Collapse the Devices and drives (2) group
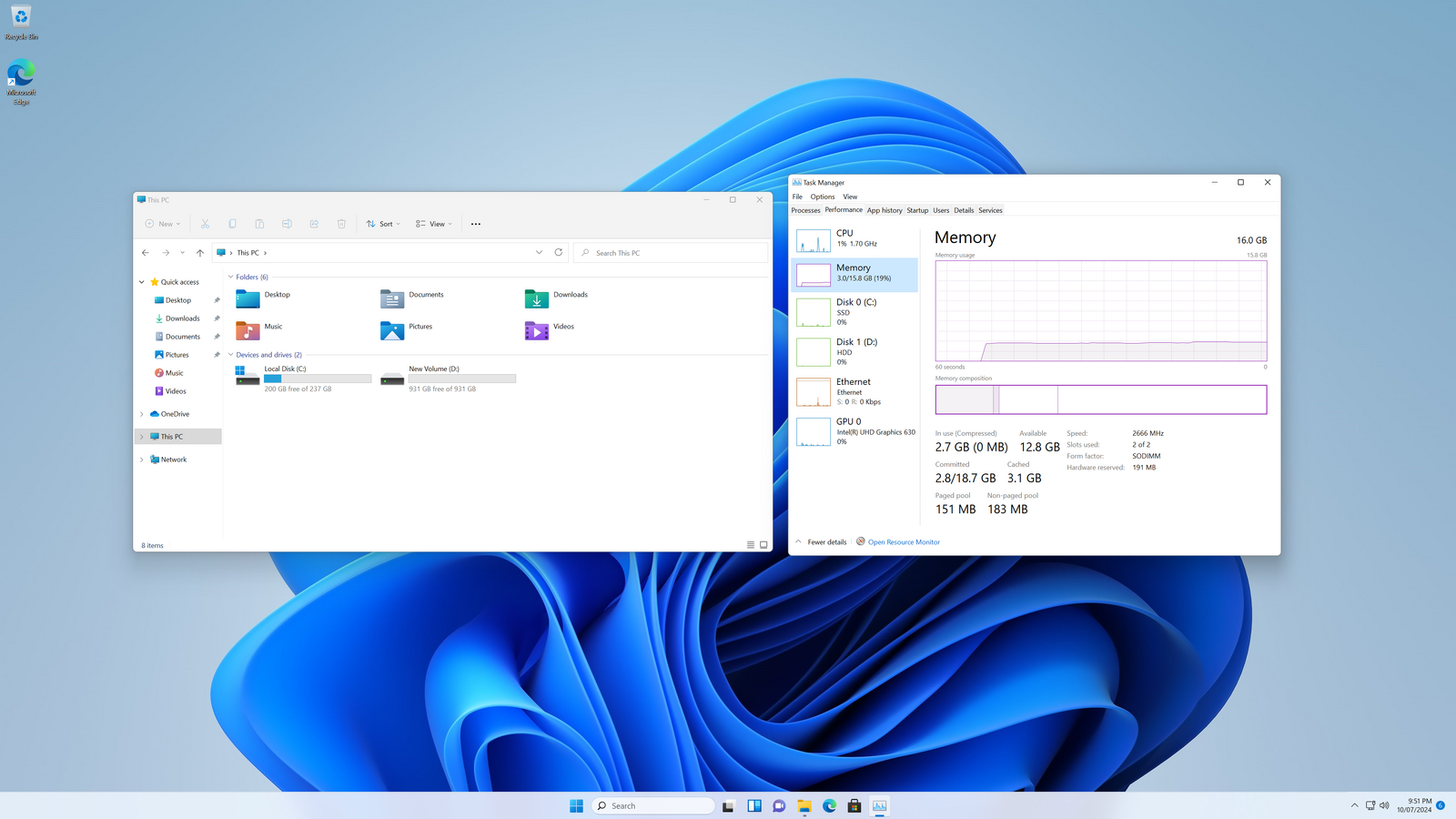 pos(230,355)
